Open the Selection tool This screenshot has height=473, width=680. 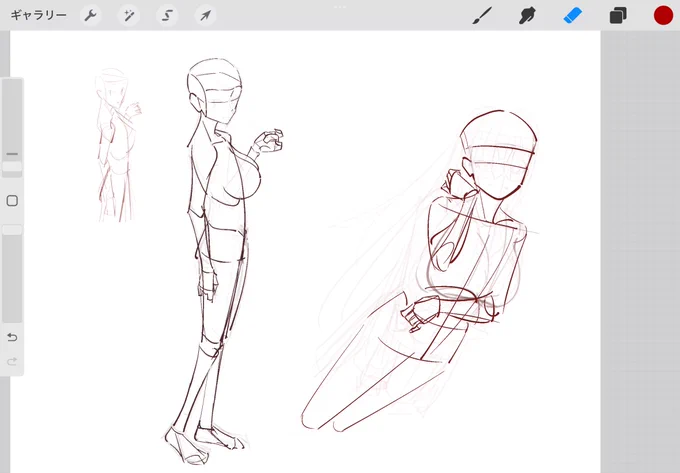(167, 16)
